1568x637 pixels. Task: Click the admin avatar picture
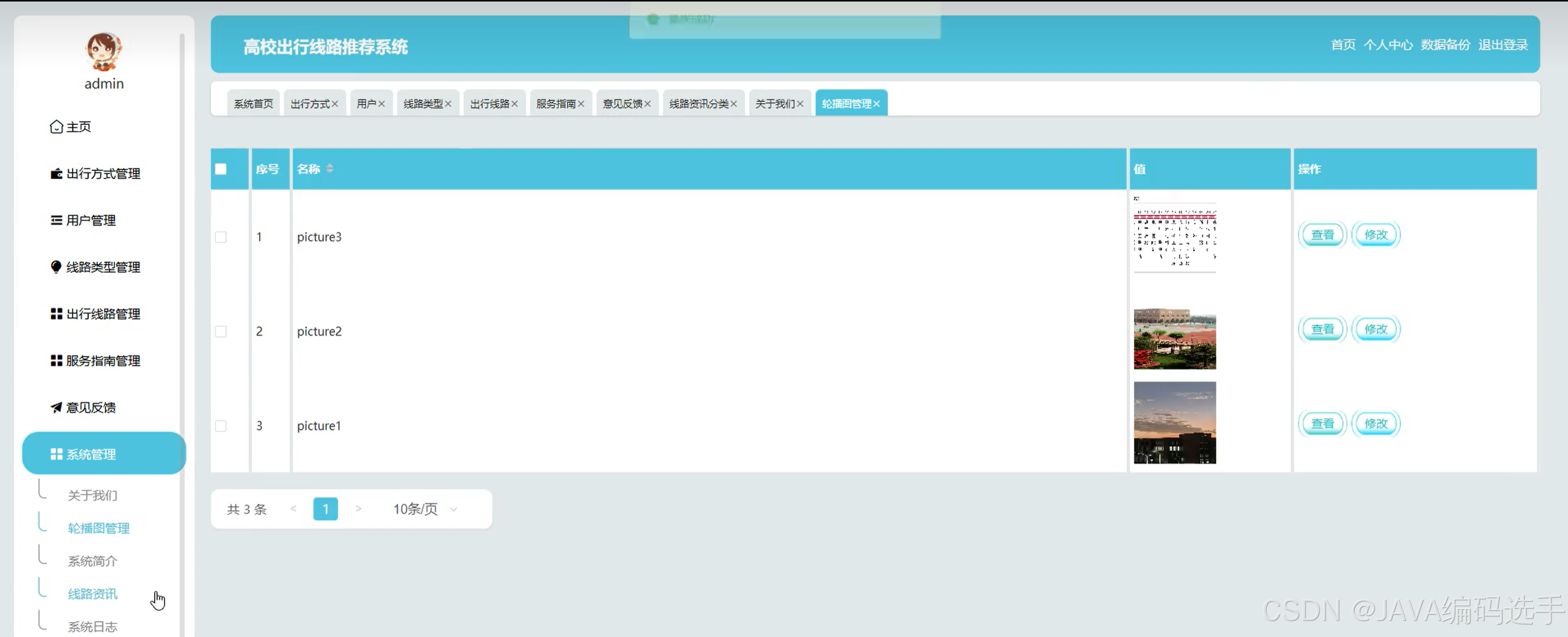click(x=104, y=52)
